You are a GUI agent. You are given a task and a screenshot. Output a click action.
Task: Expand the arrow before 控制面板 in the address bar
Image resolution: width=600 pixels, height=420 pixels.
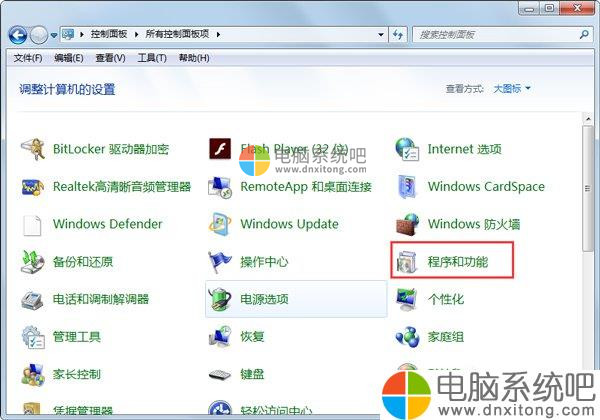pyautogui.click(x=82, y=34)
